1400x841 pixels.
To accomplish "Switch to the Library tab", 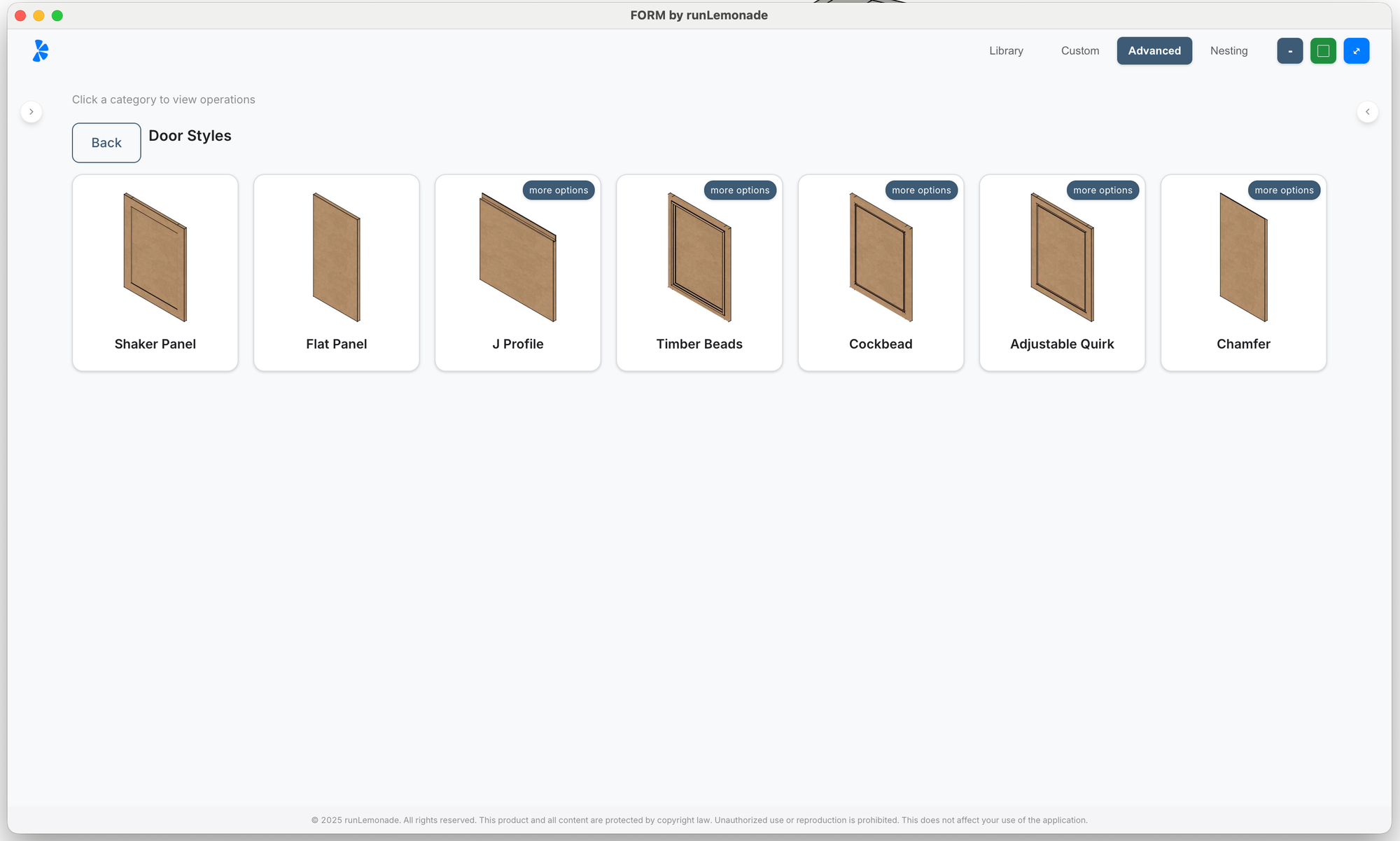I will [1006, 50].
